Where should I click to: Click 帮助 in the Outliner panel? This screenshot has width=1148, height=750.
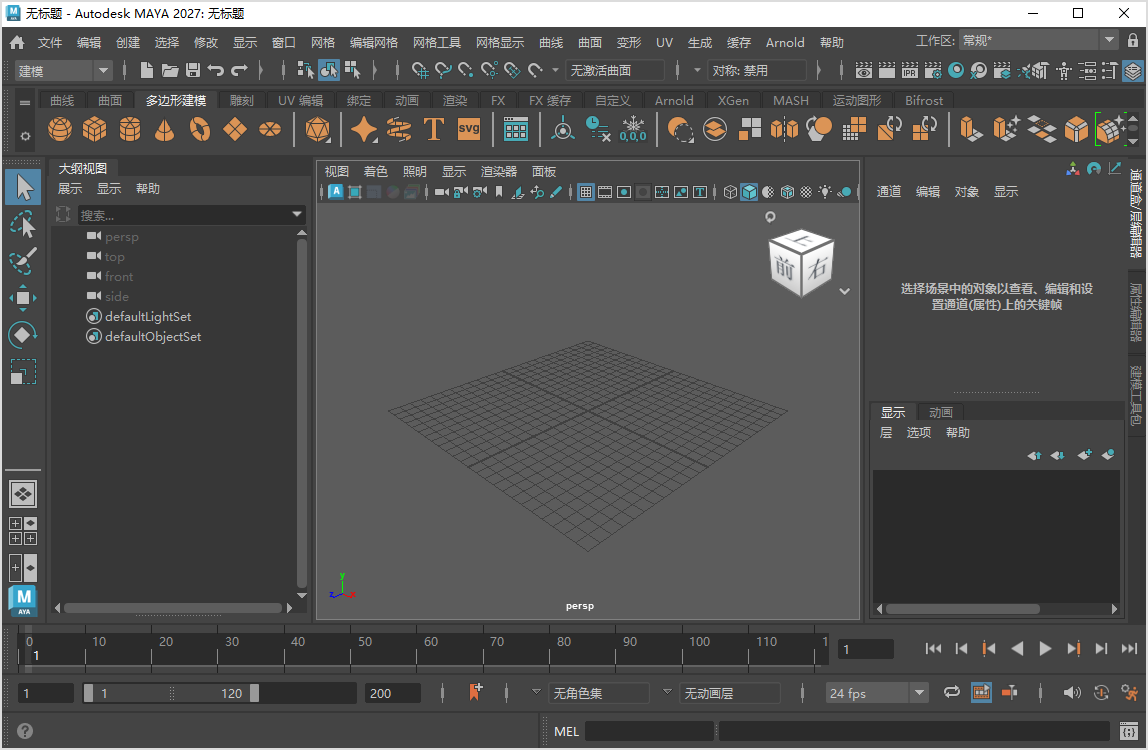click(x=148, y=188)
